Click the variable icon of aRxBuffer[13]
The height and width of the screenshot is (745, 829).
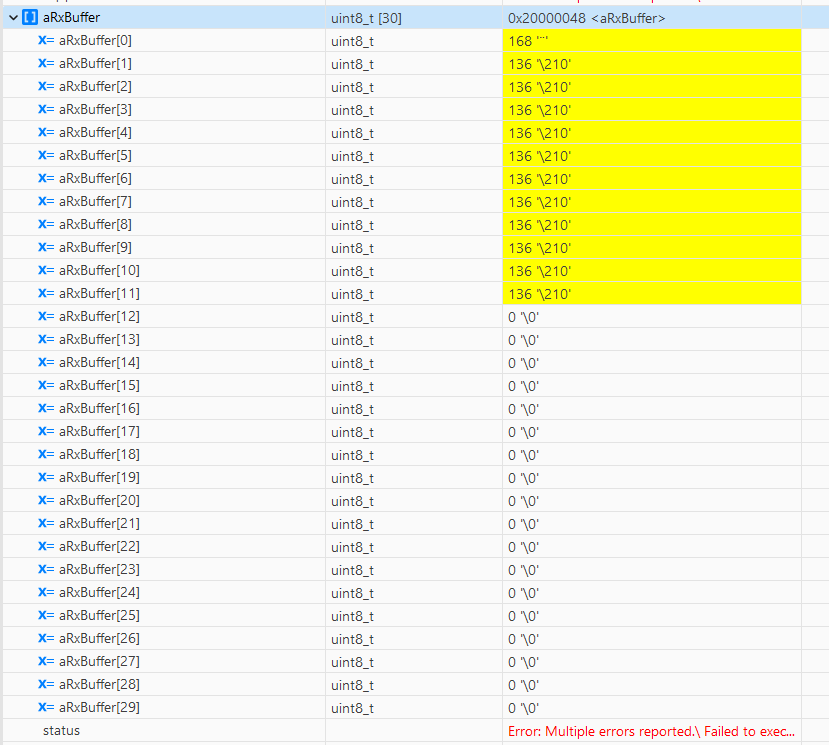tap(46, 339)
